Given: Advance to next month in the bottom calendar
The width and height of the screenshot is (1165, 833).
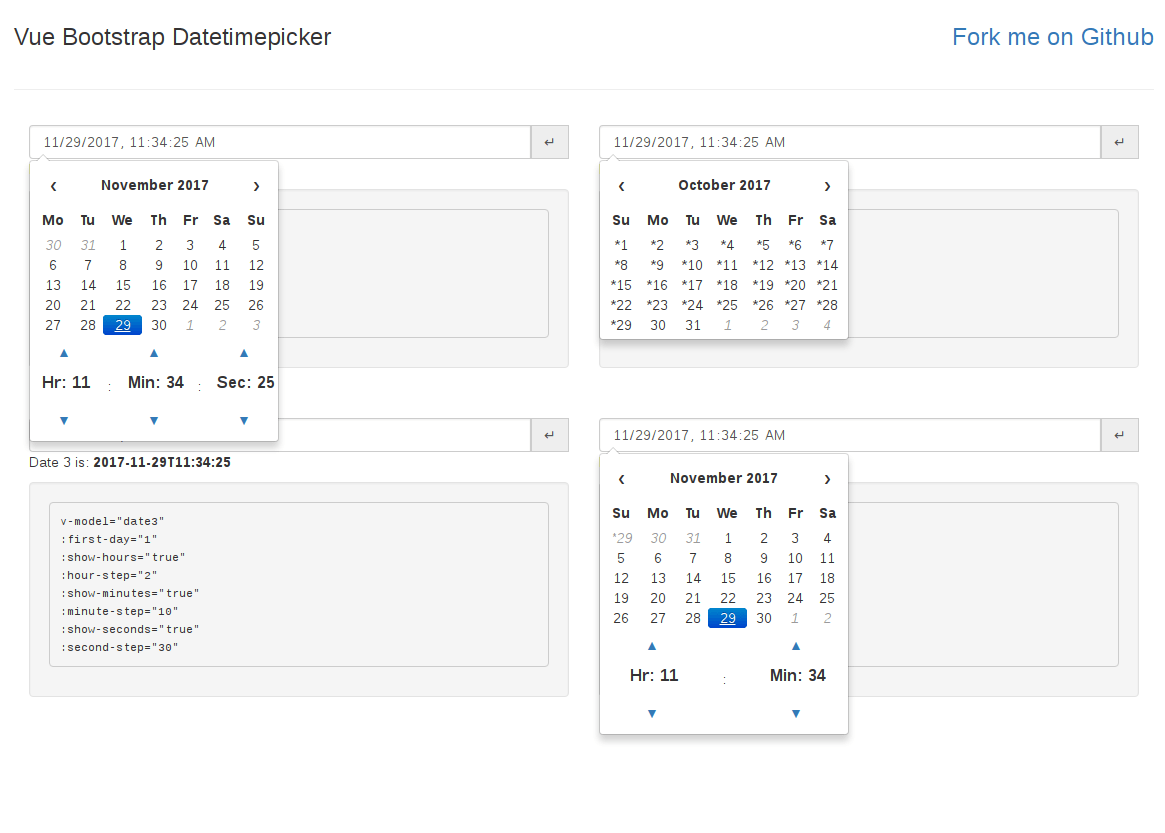Looking at the screenshot, I should click(x=827, y=478).
